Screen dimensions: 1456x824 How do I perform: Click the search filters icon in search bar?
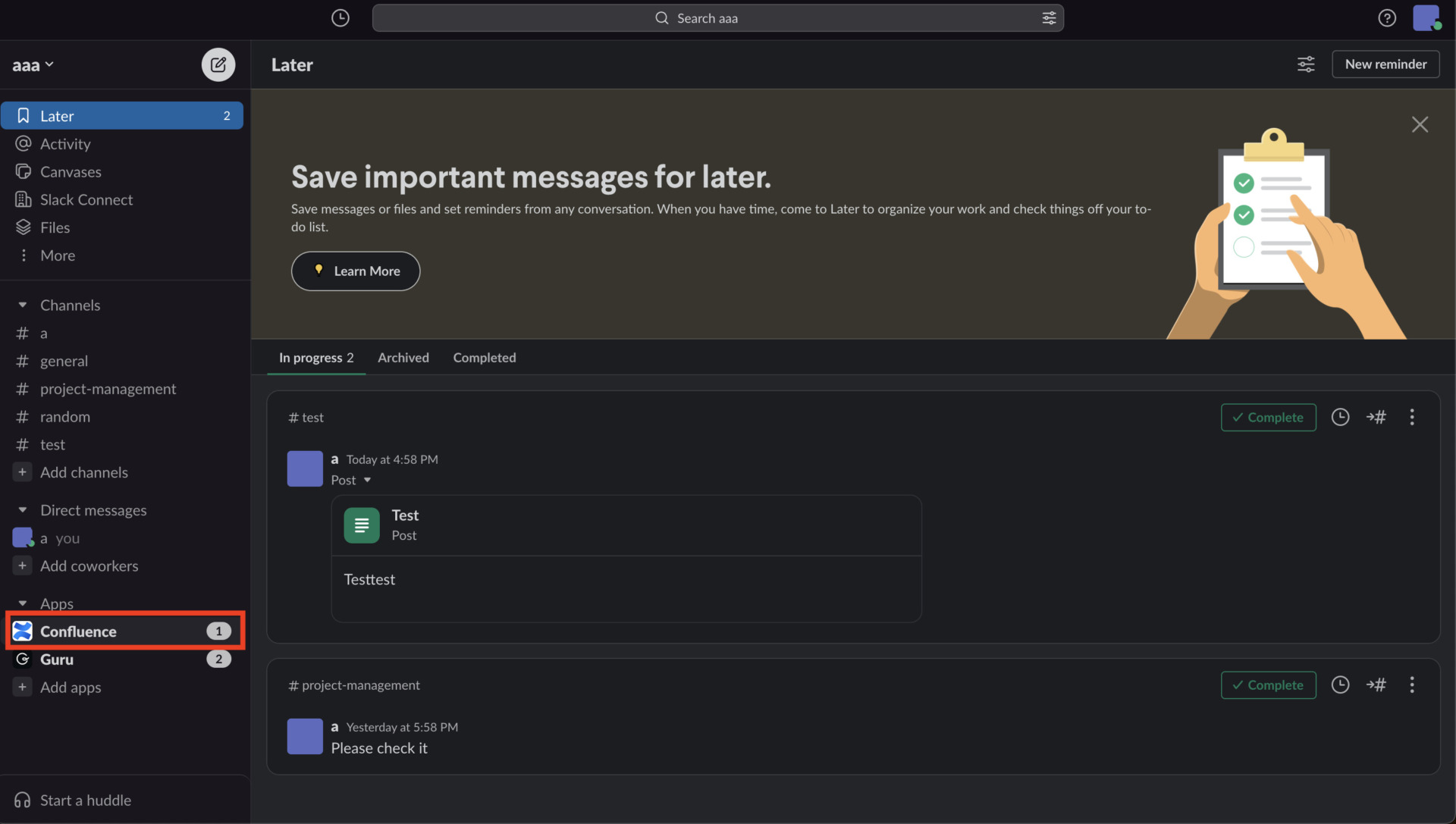tap(1049, 17)
